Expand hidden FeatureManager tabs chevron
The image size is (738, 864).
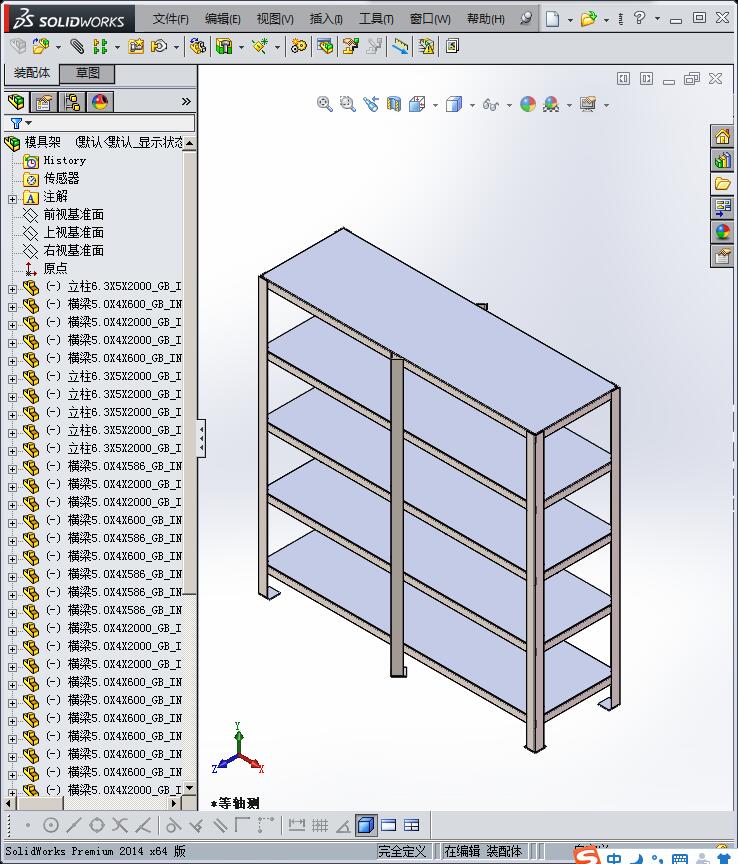click(x=186, y=101)
